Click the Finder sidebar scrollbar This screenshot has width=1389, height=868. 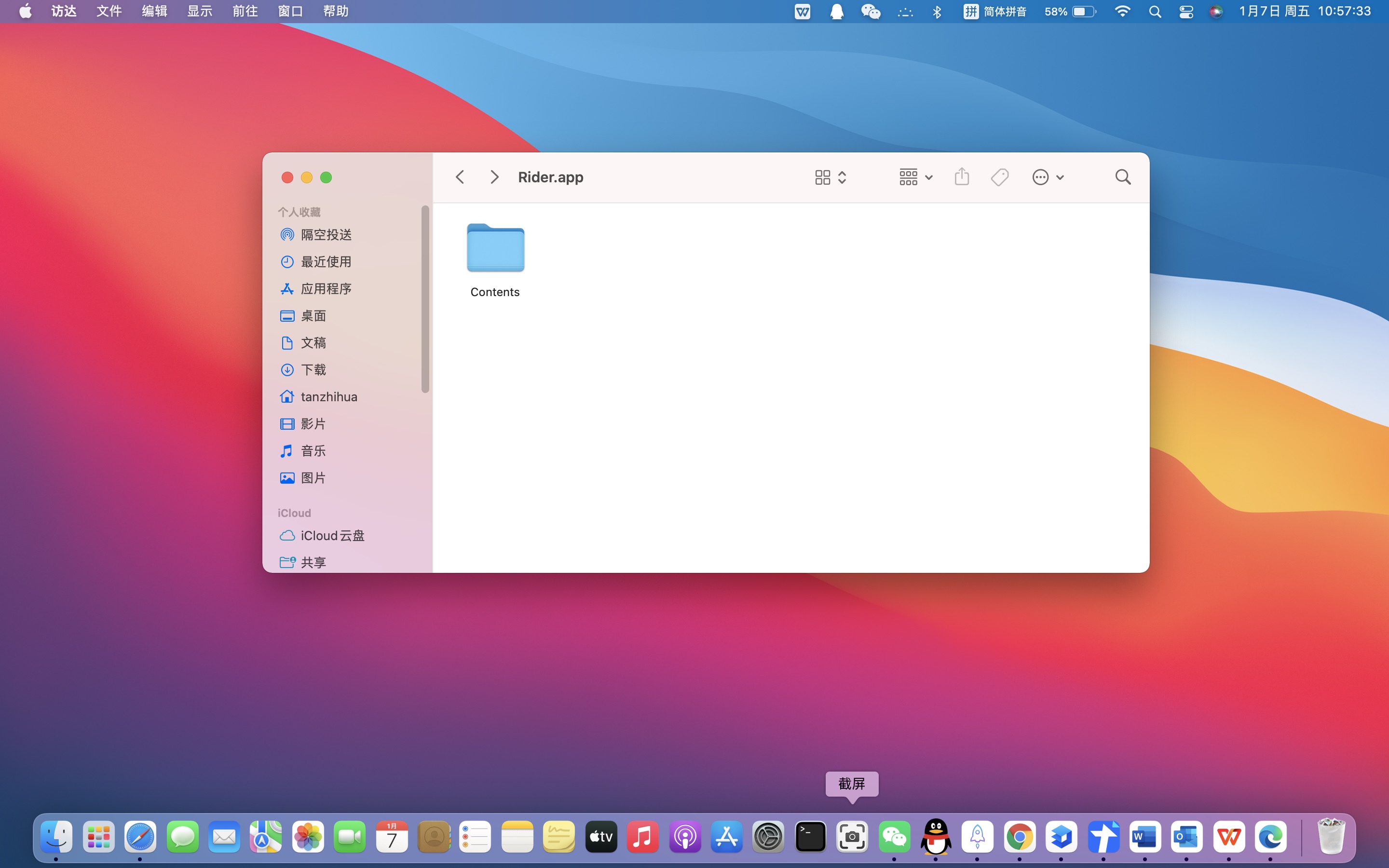click(425, 298)
